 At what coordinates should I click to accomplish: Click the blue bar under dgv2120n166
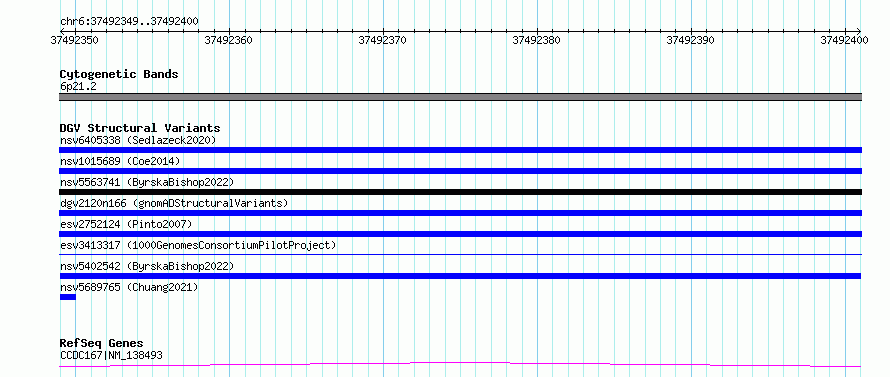460,213
